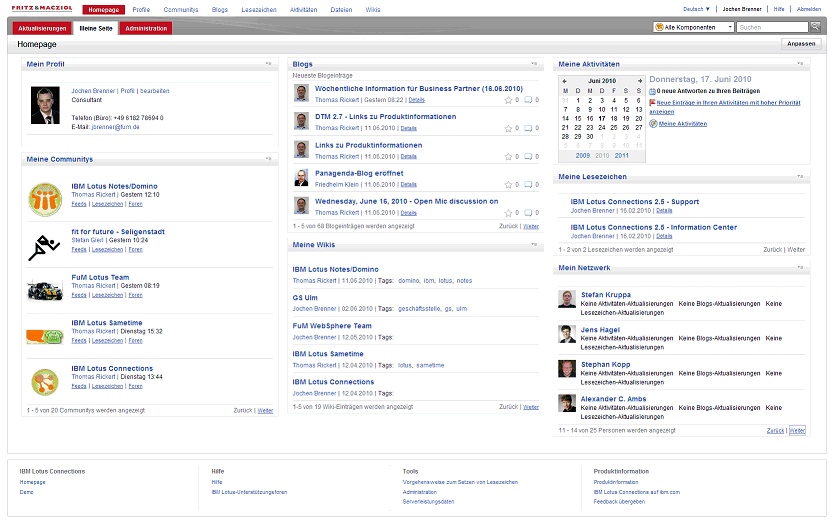Open the FuM Lotus Team car thumbnail
The image size is (832, 522).
pyautogui.click(x=45, y=290)
